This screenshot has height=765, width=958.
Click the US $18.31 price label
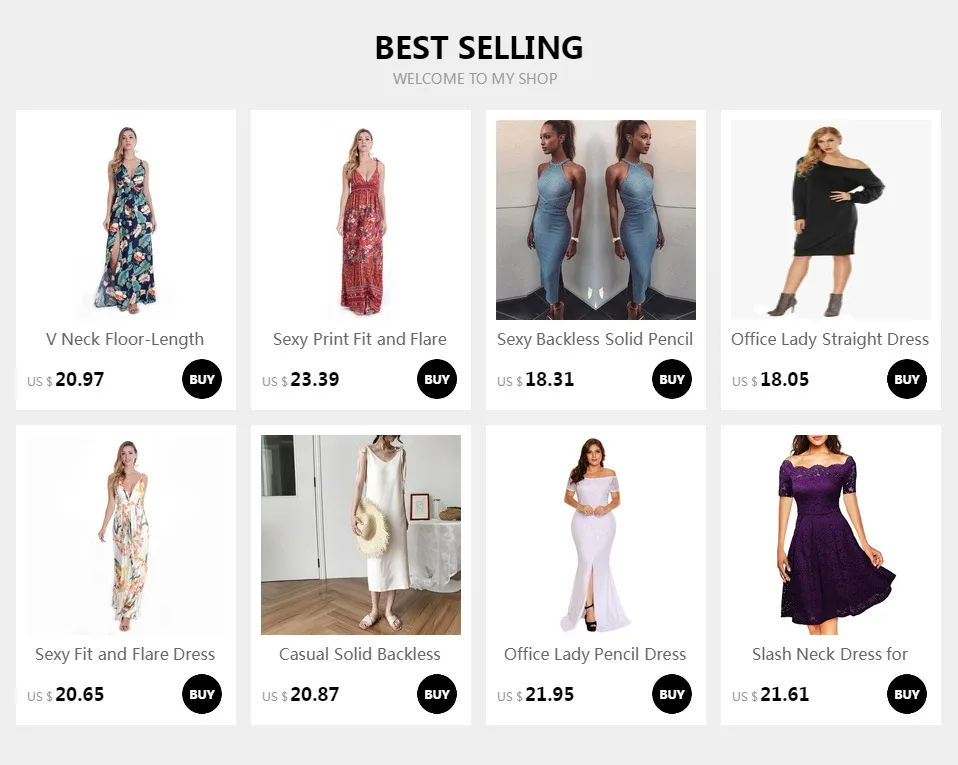(536, 379)
